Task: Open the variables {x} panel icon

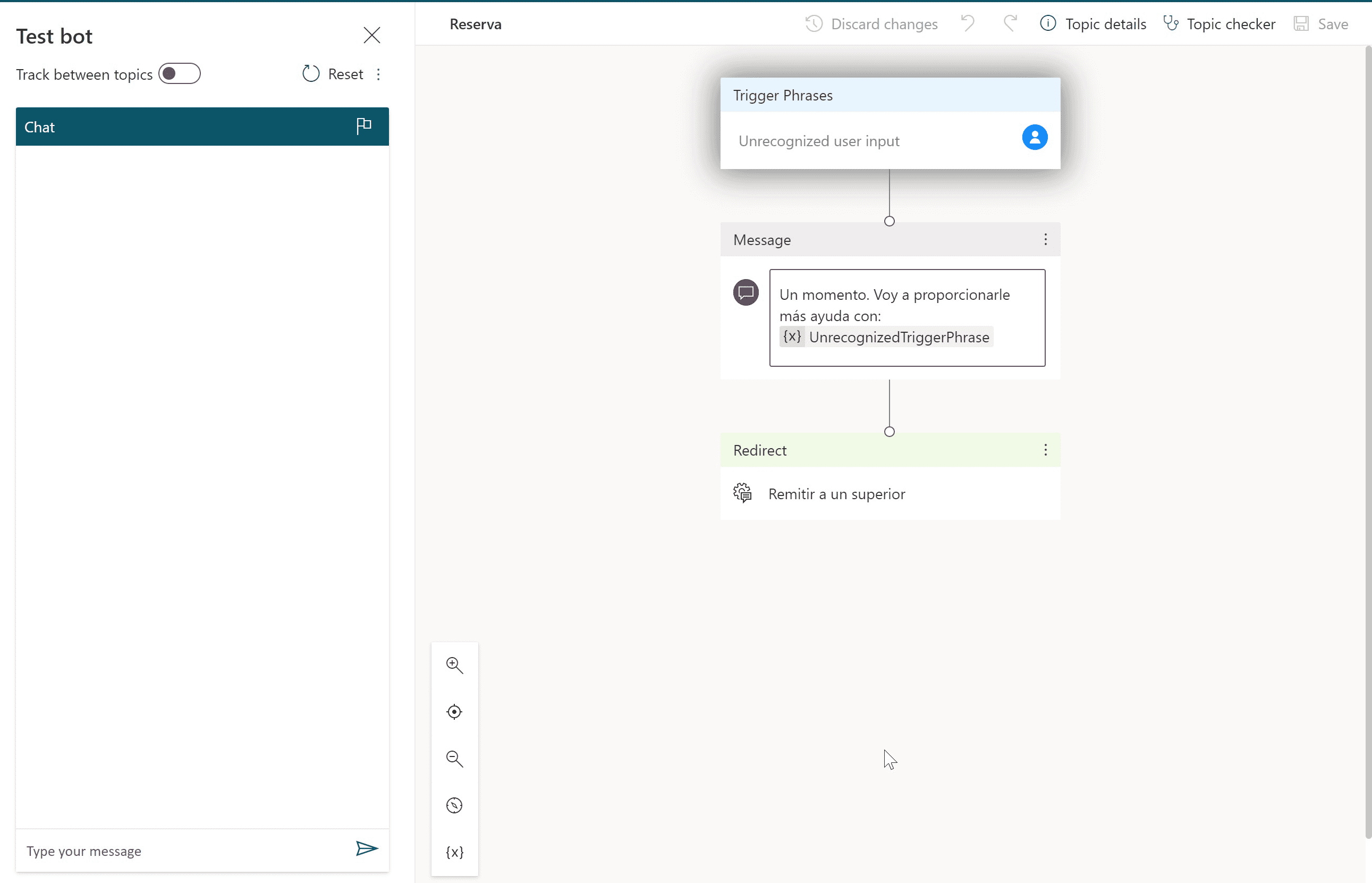Action: tap(454, 853)
